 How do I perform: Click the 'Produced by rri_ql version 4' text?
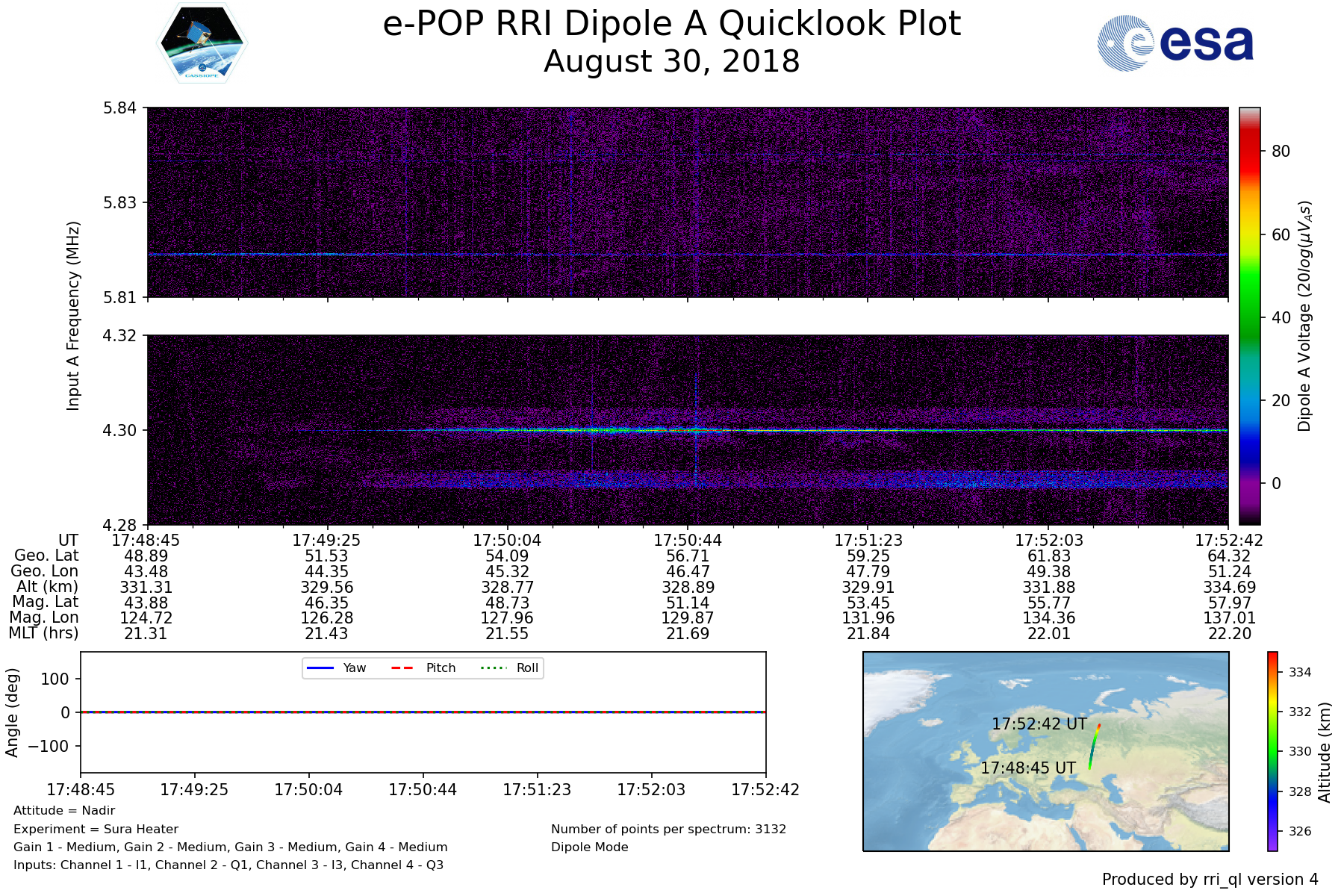coord(1210,880)
